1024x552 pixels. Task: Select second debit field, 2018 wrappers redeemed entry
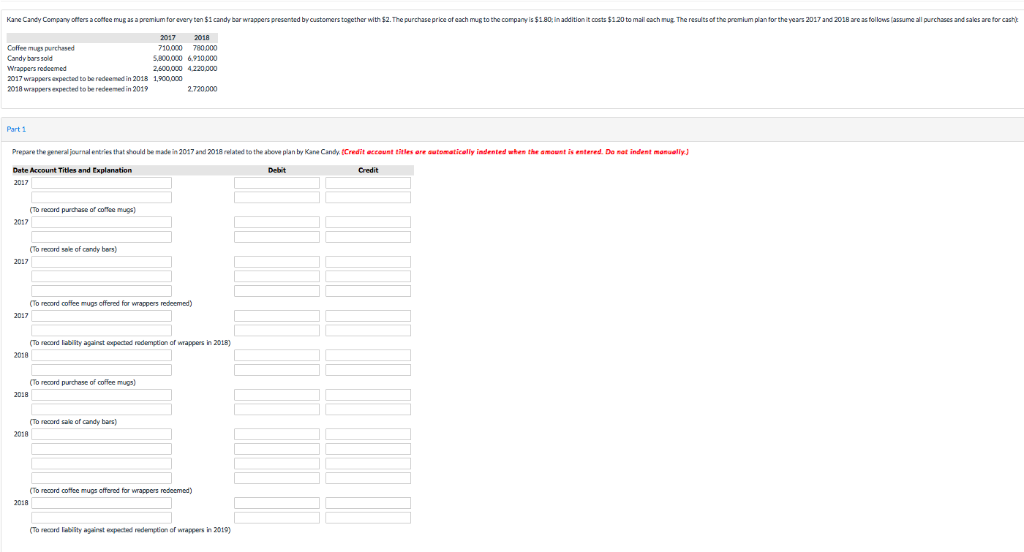pyautogui.click(x=277, y=449)
